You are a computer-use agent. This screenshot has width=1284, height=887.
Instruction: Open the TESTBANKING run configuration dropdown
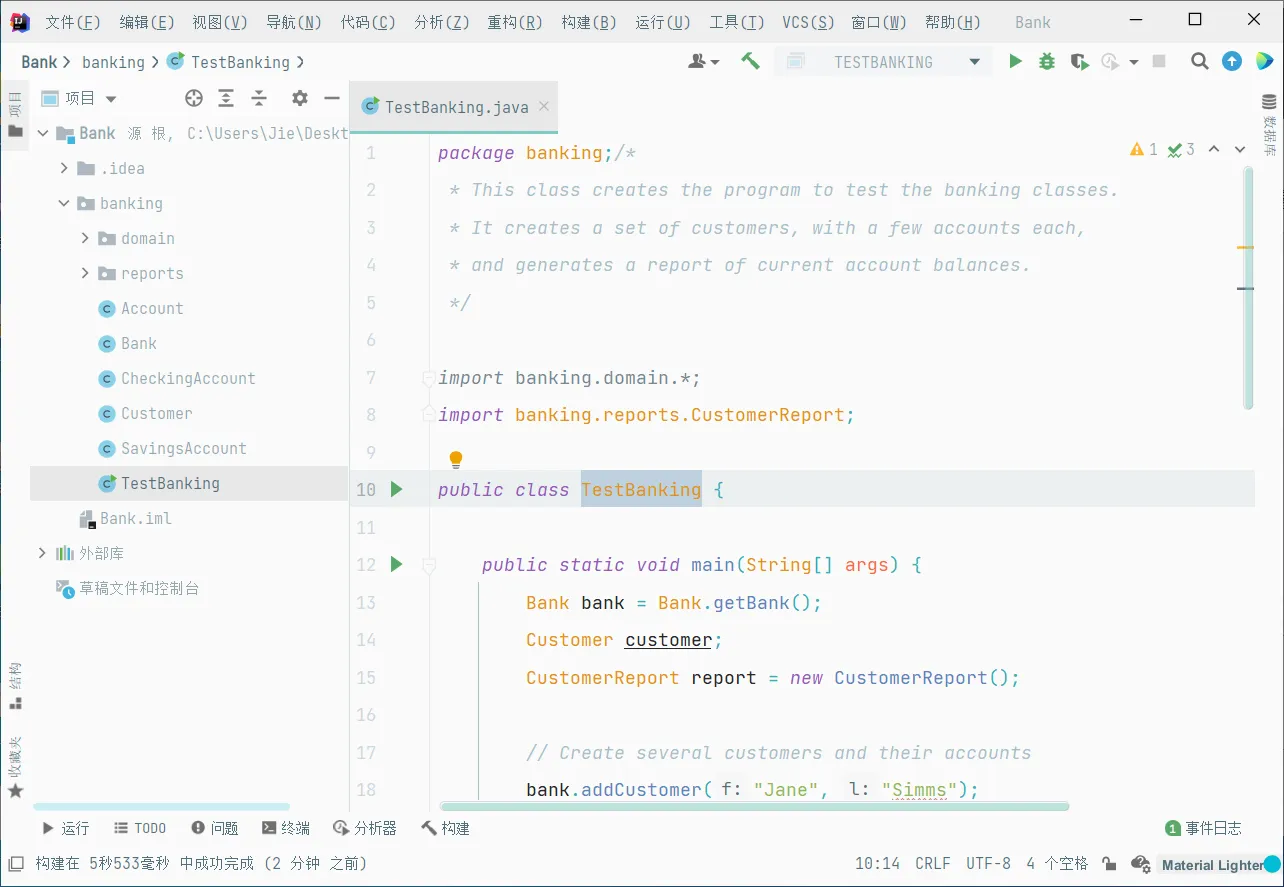point(883,62)
